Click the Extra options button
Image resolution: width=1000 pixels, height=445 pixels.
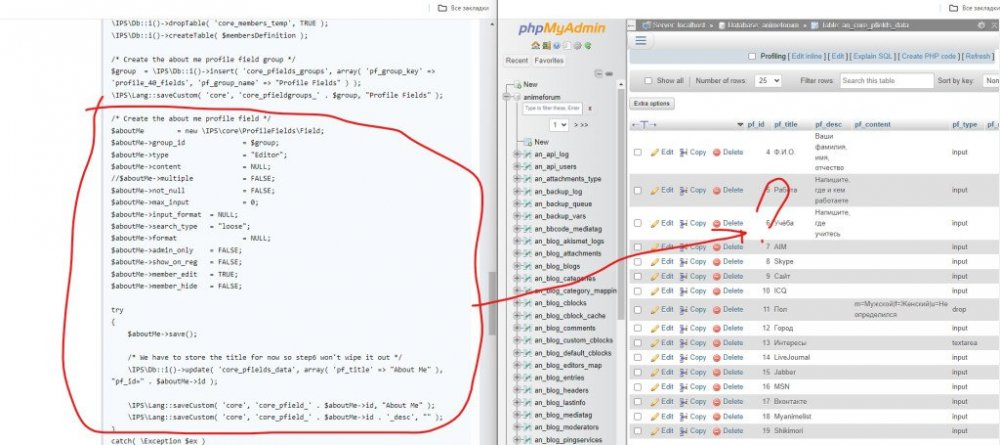pyautogui.click(x=653, y=103)
